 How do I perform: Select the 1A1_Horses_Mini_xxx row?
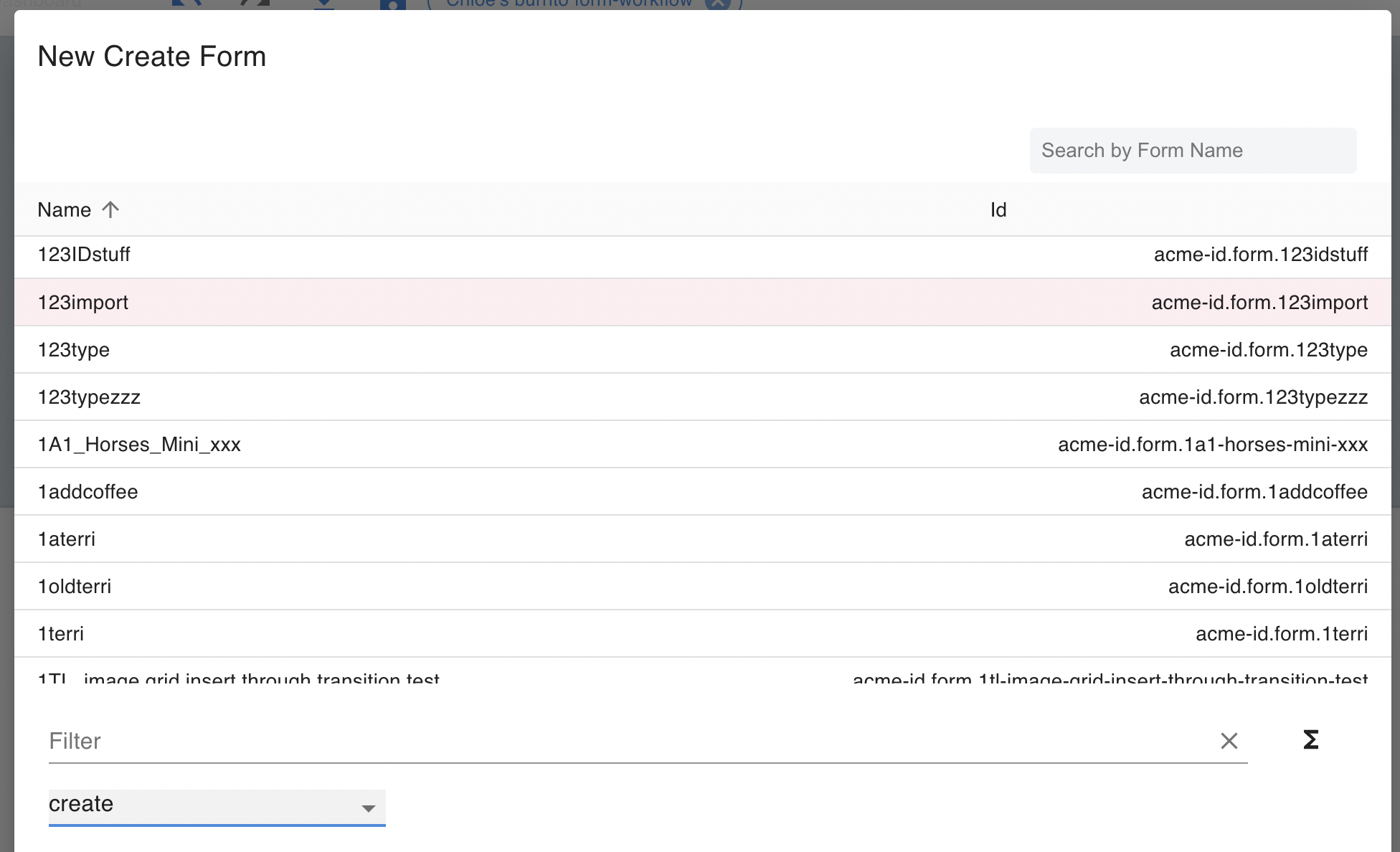pyautogui.click(x=139, y=445)
